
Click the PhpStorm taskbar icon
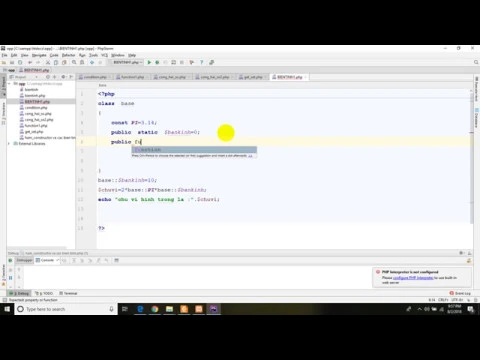tap(213, 309)
